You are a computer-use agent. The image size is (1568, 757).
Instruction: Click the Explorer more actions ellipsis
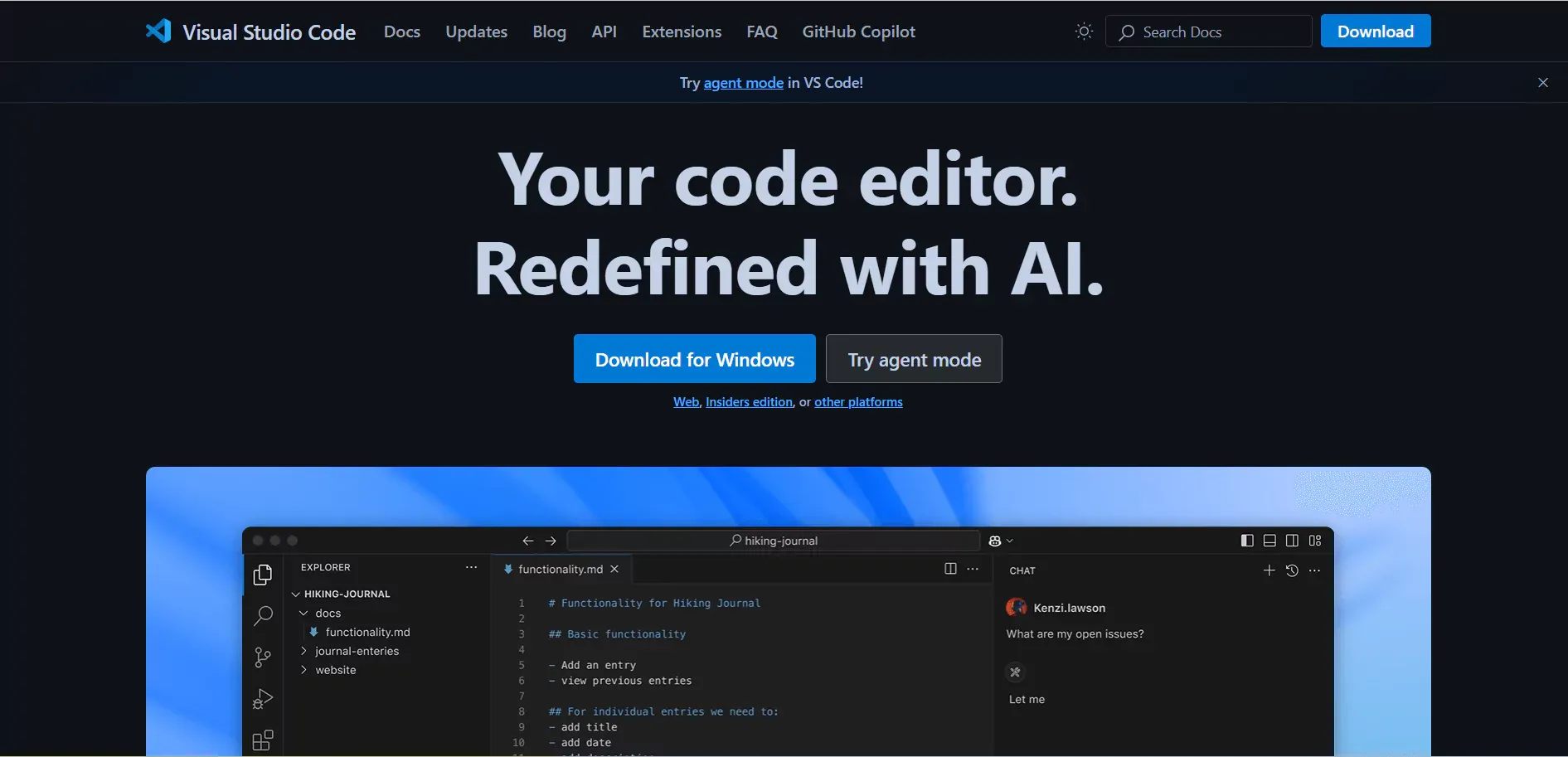click(471, 567)
